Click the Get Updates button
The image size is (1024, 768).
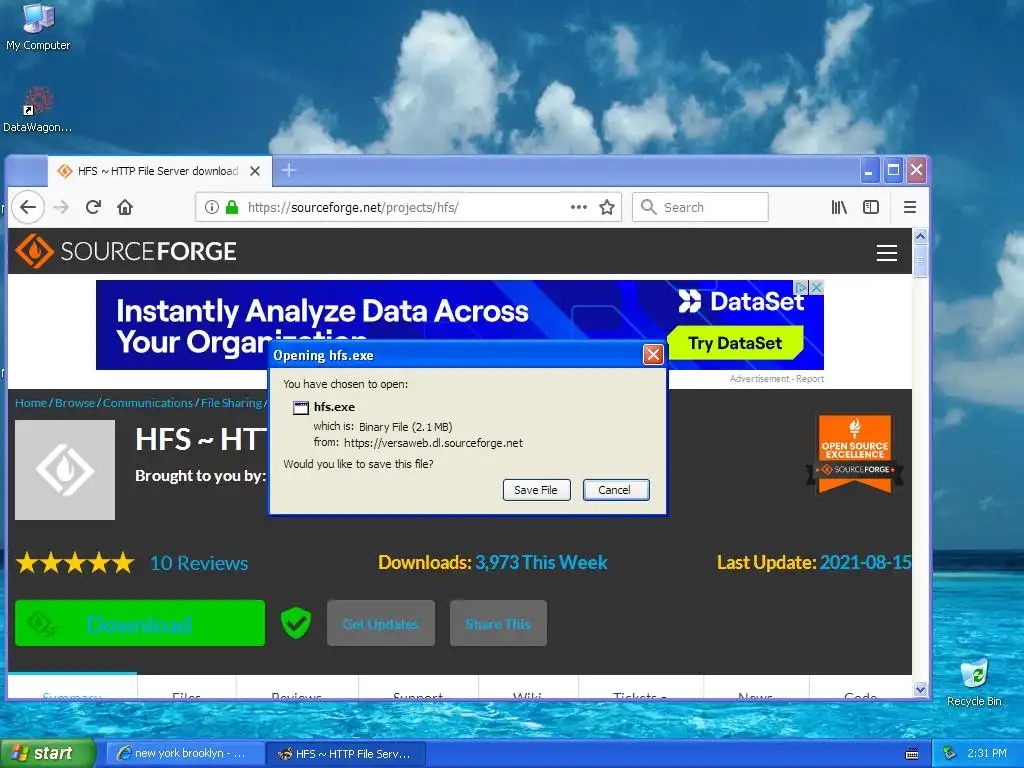point(381,623)
